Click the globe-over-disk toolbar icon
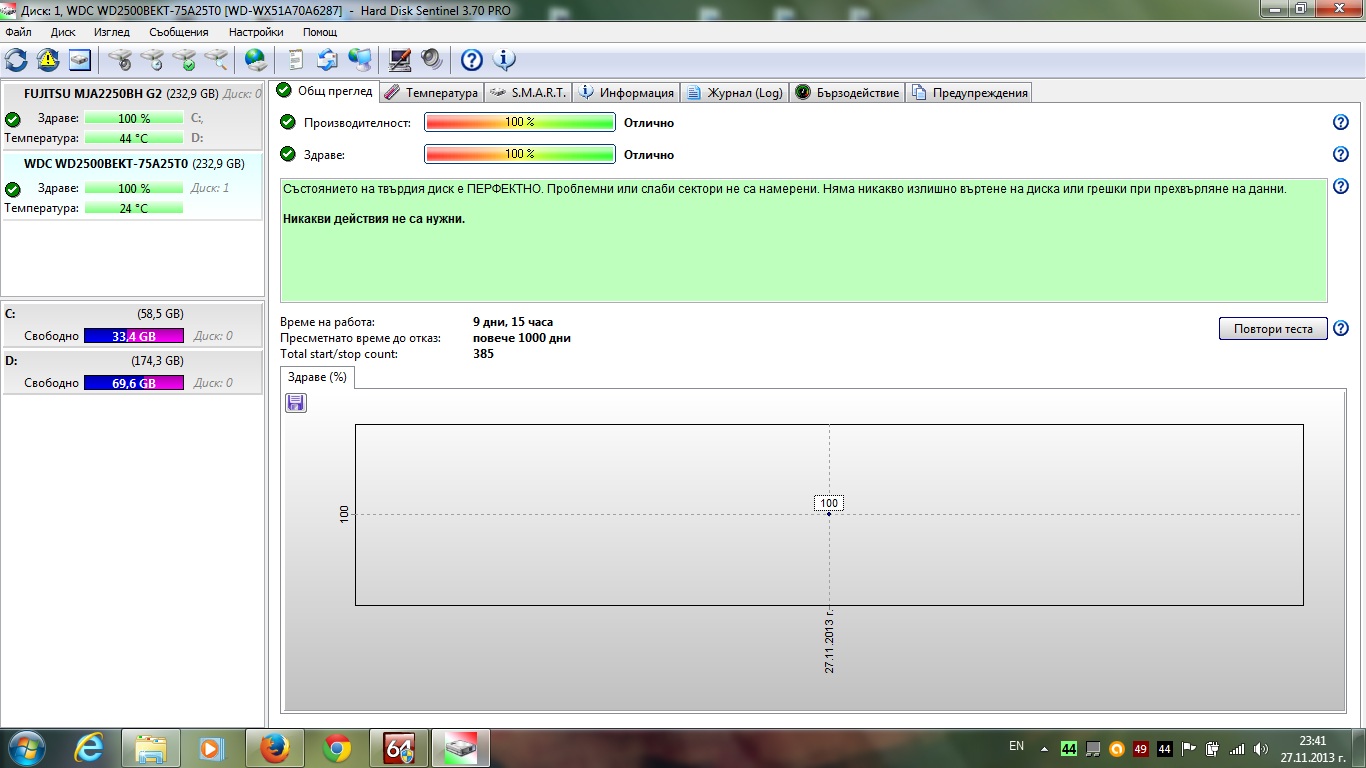1366x768 pixels. (256, 60)
